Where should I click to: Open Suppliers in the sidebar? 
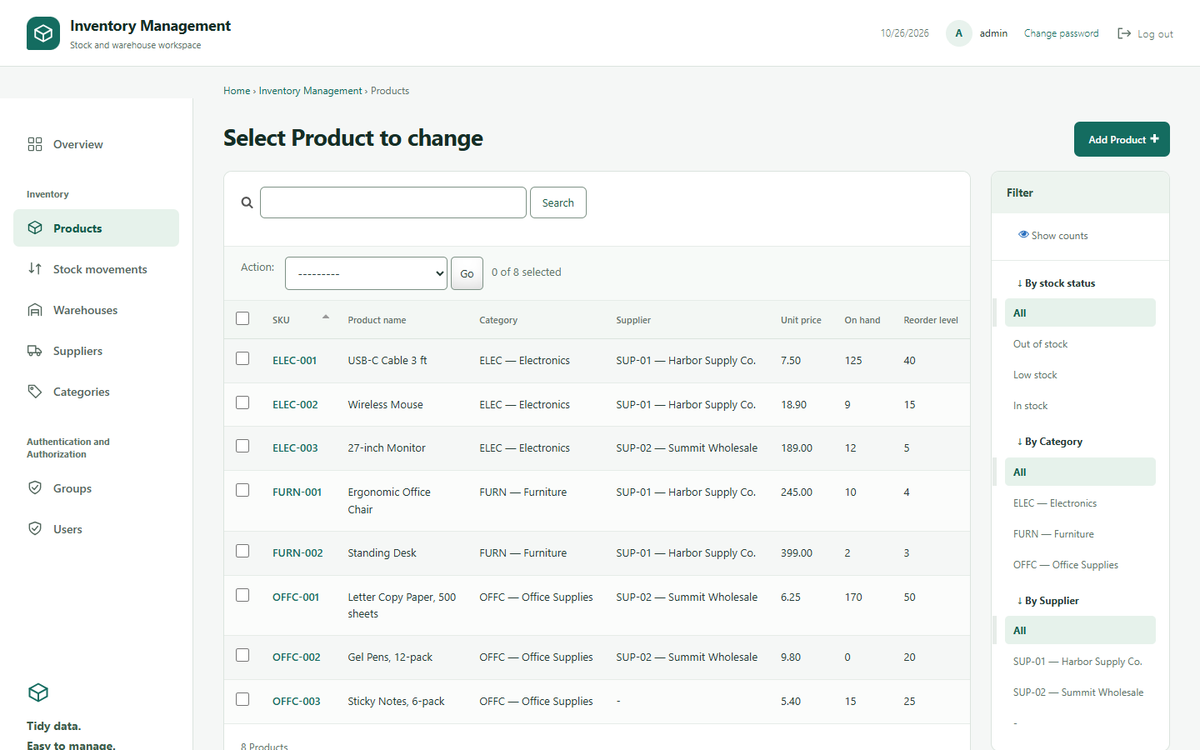(x=96, y=351)
